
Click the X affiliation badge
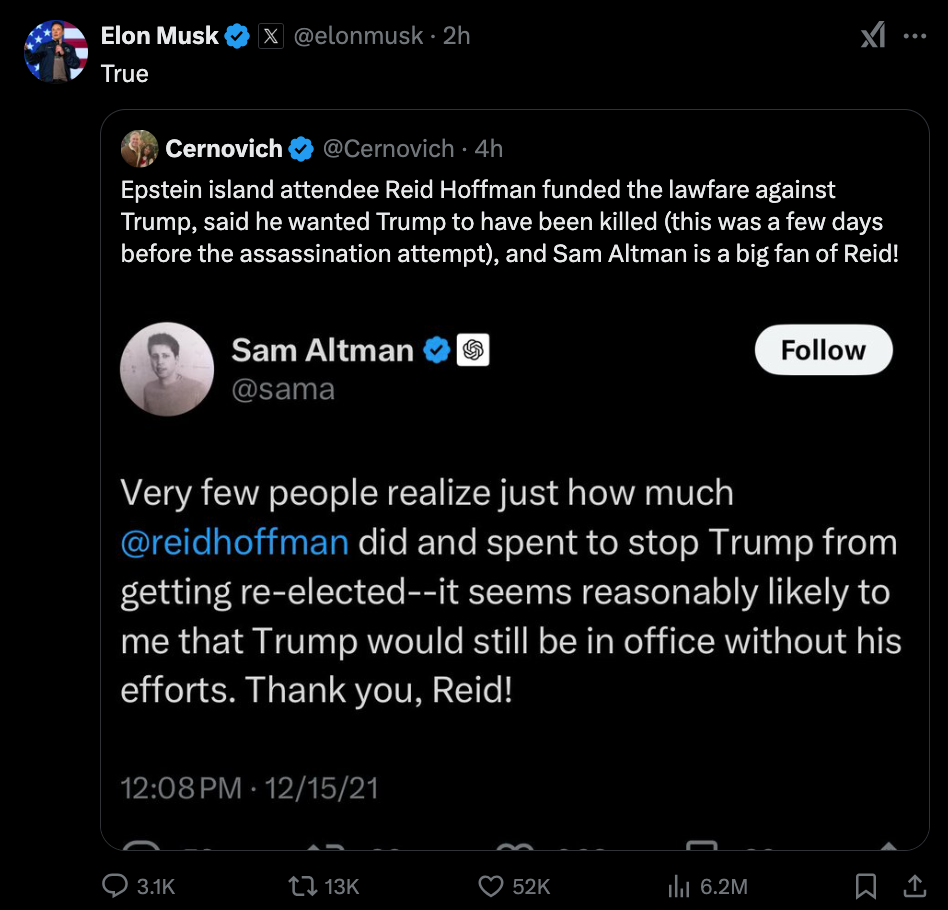coord(270,36)
